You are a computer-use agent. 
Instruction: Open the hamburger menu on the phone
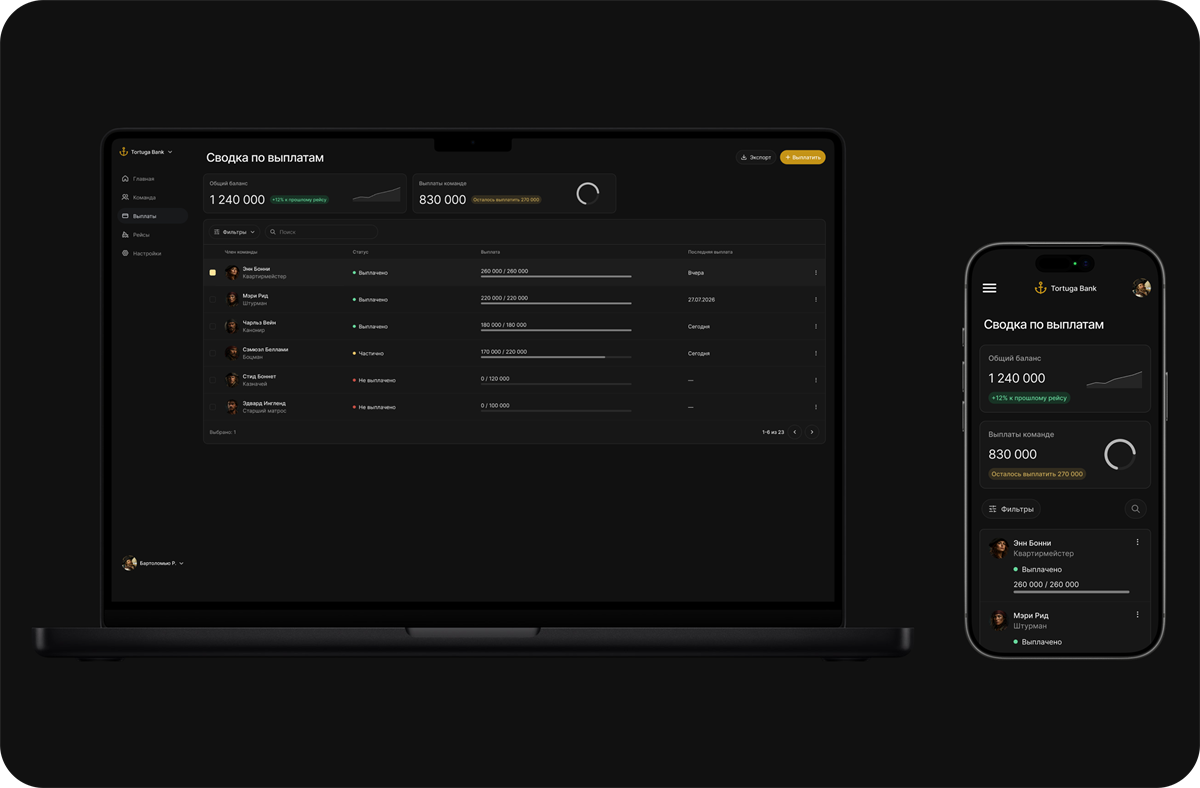coord(989,288)
